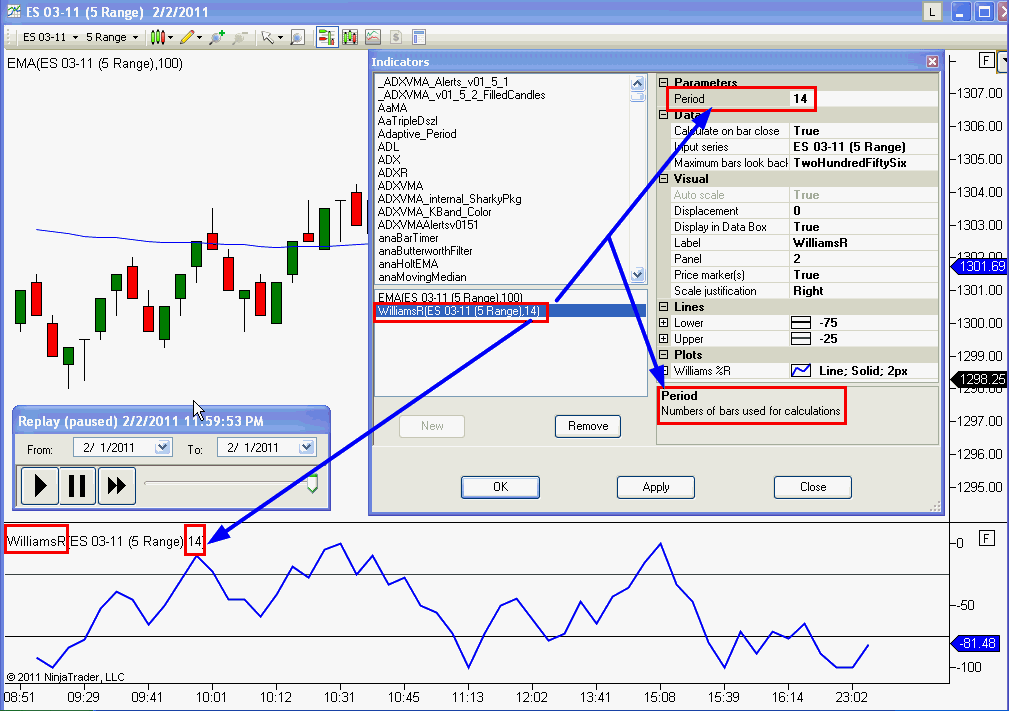Screen dimensions: 1009x711
Task: Click the NinjaTrader chart window title icon
Action: pyautogui.click(x=14, y=11)
